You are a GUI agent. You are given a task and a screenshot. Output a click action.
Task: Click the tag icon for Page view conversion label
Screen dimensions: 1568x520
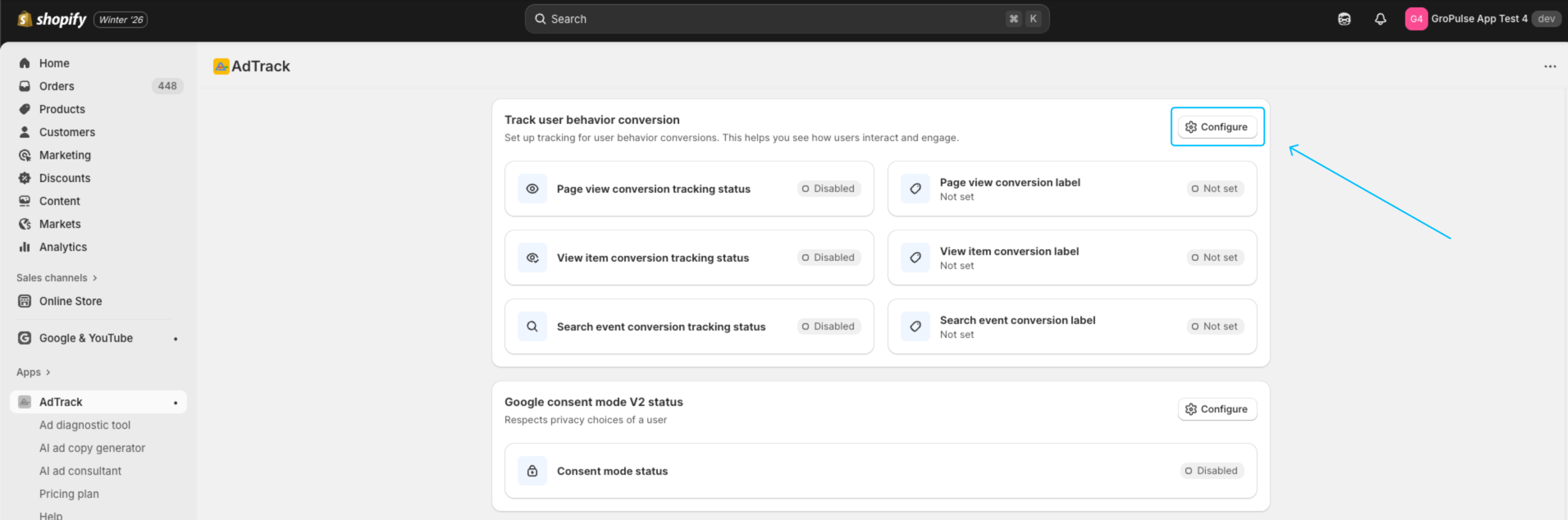(x=915, y=189)
